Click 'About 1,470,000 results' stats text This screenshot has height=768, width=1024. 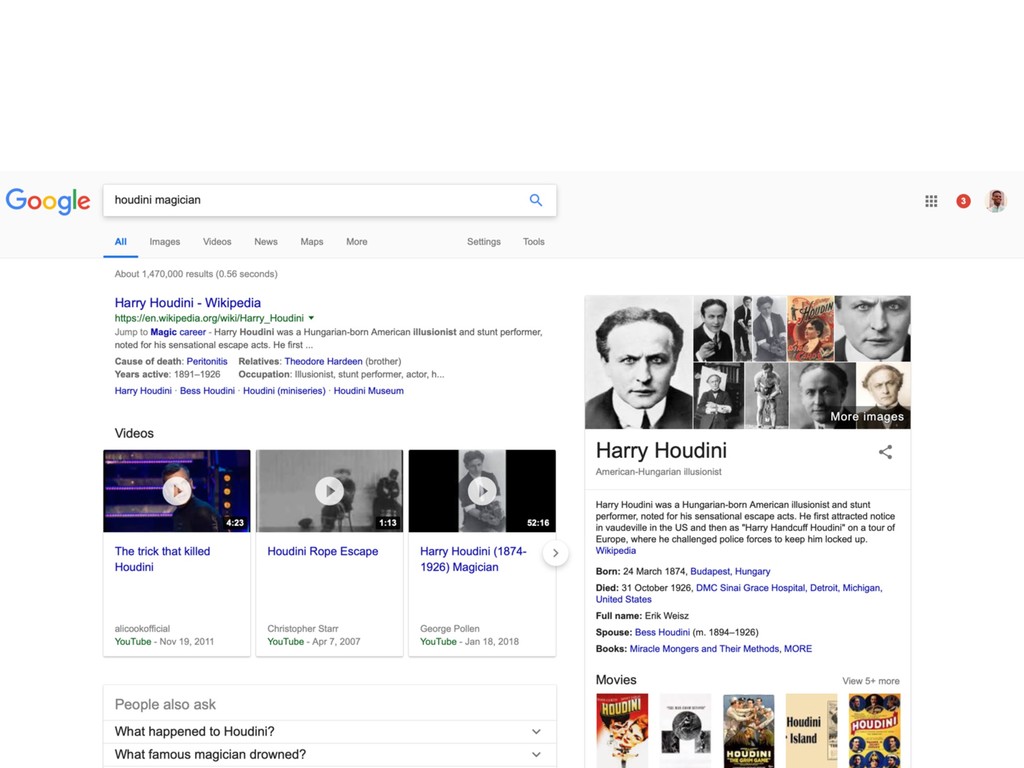point(196,274)
